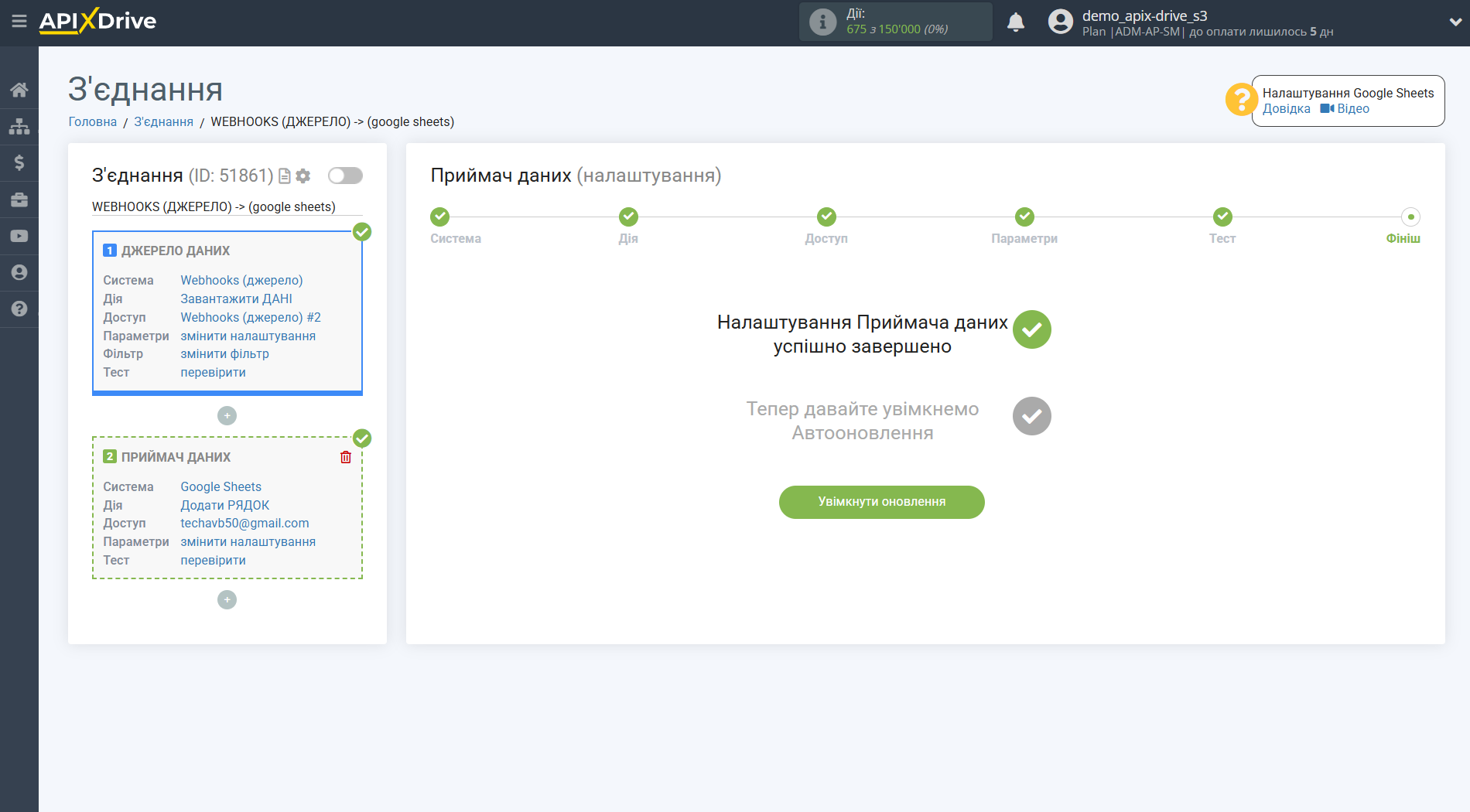The width and height of the screenshot is (1470, 812).
Task: Go to Дія step
Action: click(x=628, y=217)
